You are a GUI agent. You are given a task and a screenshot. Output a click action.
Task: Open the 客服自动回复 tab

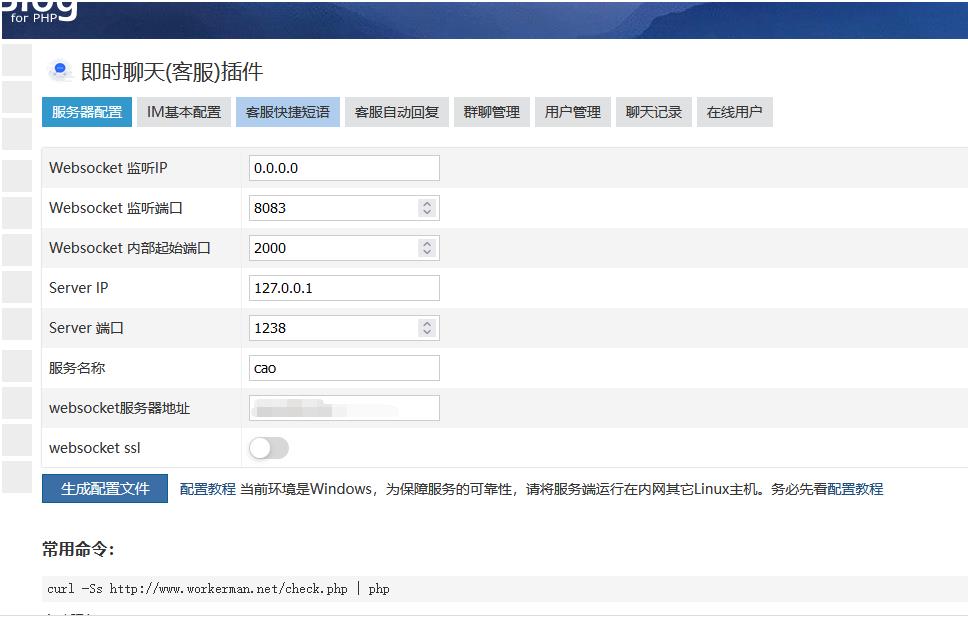(x=397, y=112)
